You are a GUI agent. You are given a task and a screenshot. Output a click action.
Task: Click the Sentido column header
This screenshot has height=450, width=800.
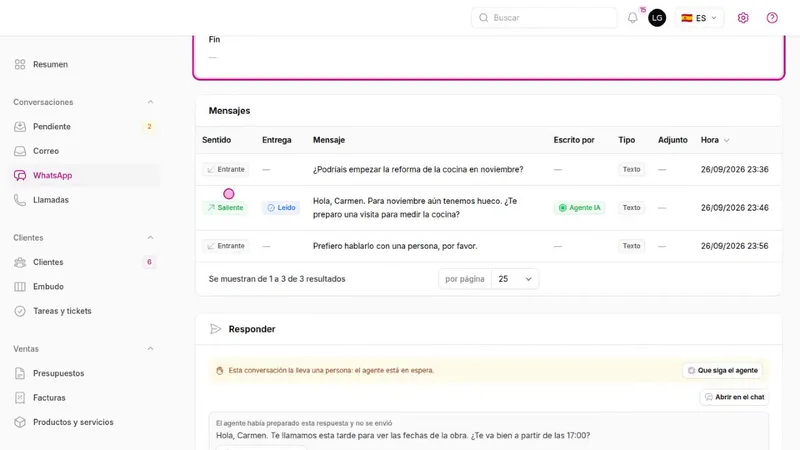click(x=216, y=140)
